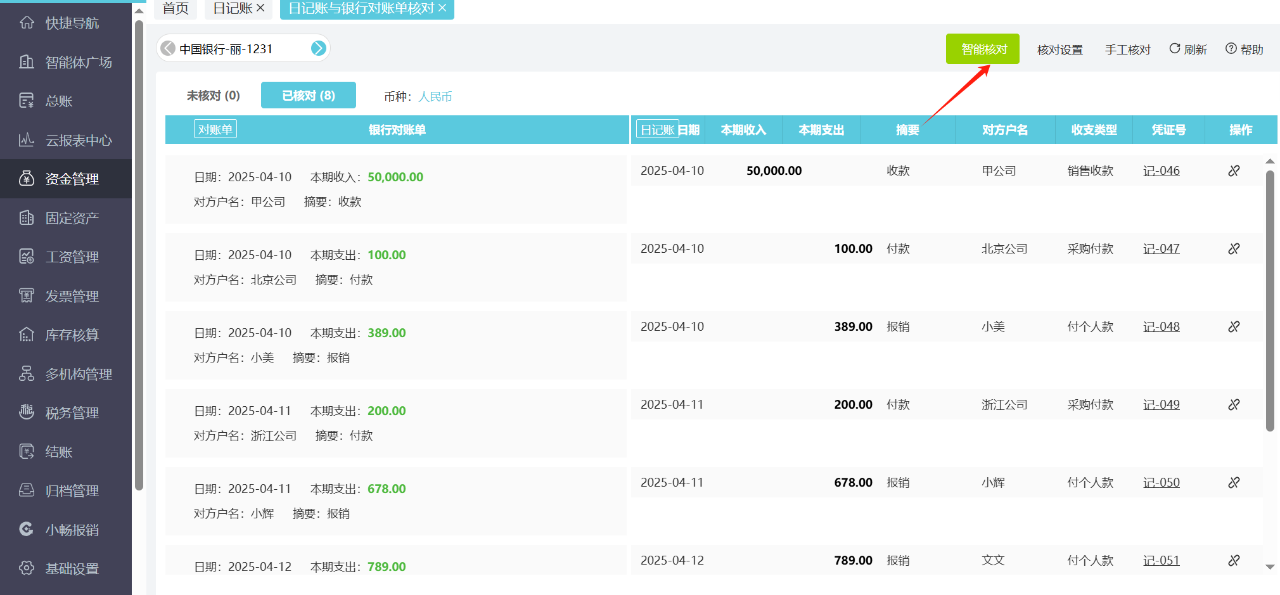This screenshot has height=595, width=1280.
Task: Open voucher link 记-047
Action: click(1161, 248)
